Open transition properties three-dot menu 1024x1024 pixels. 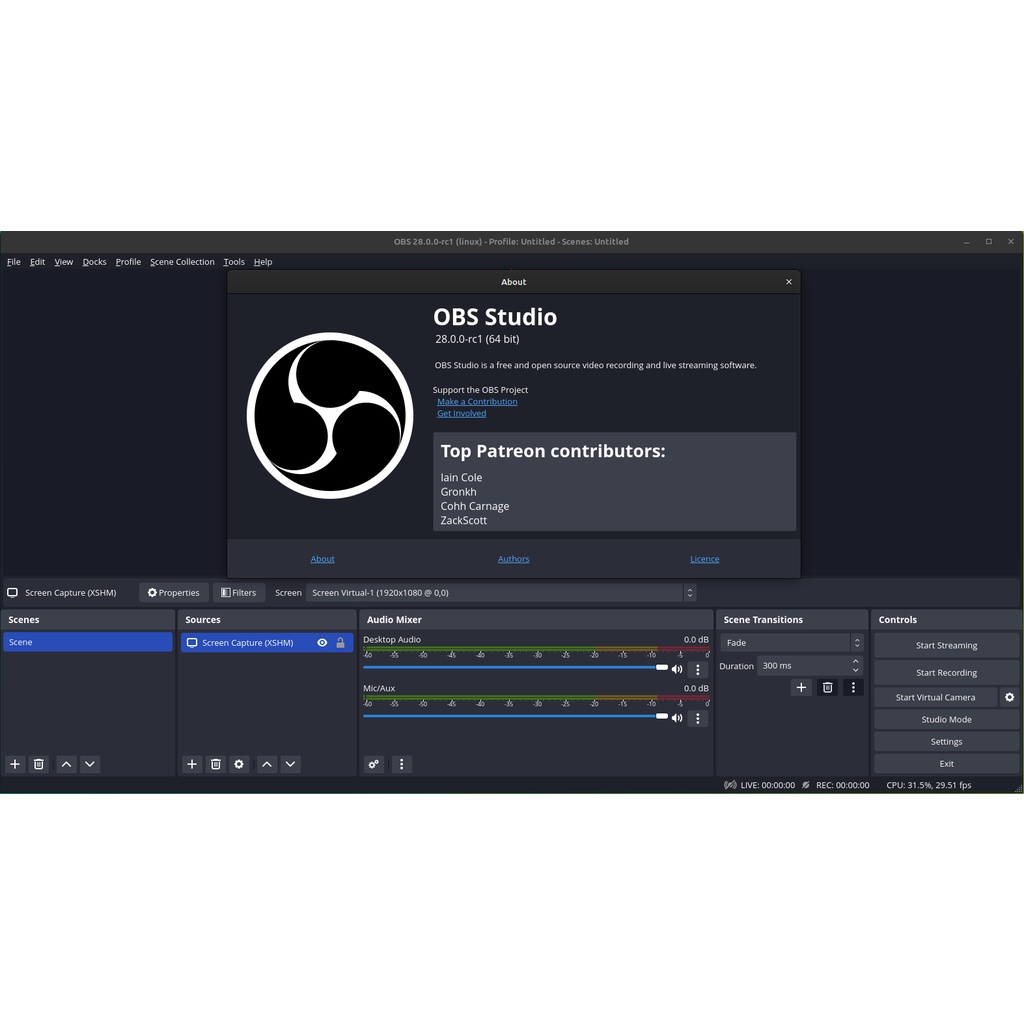[853, 688]
